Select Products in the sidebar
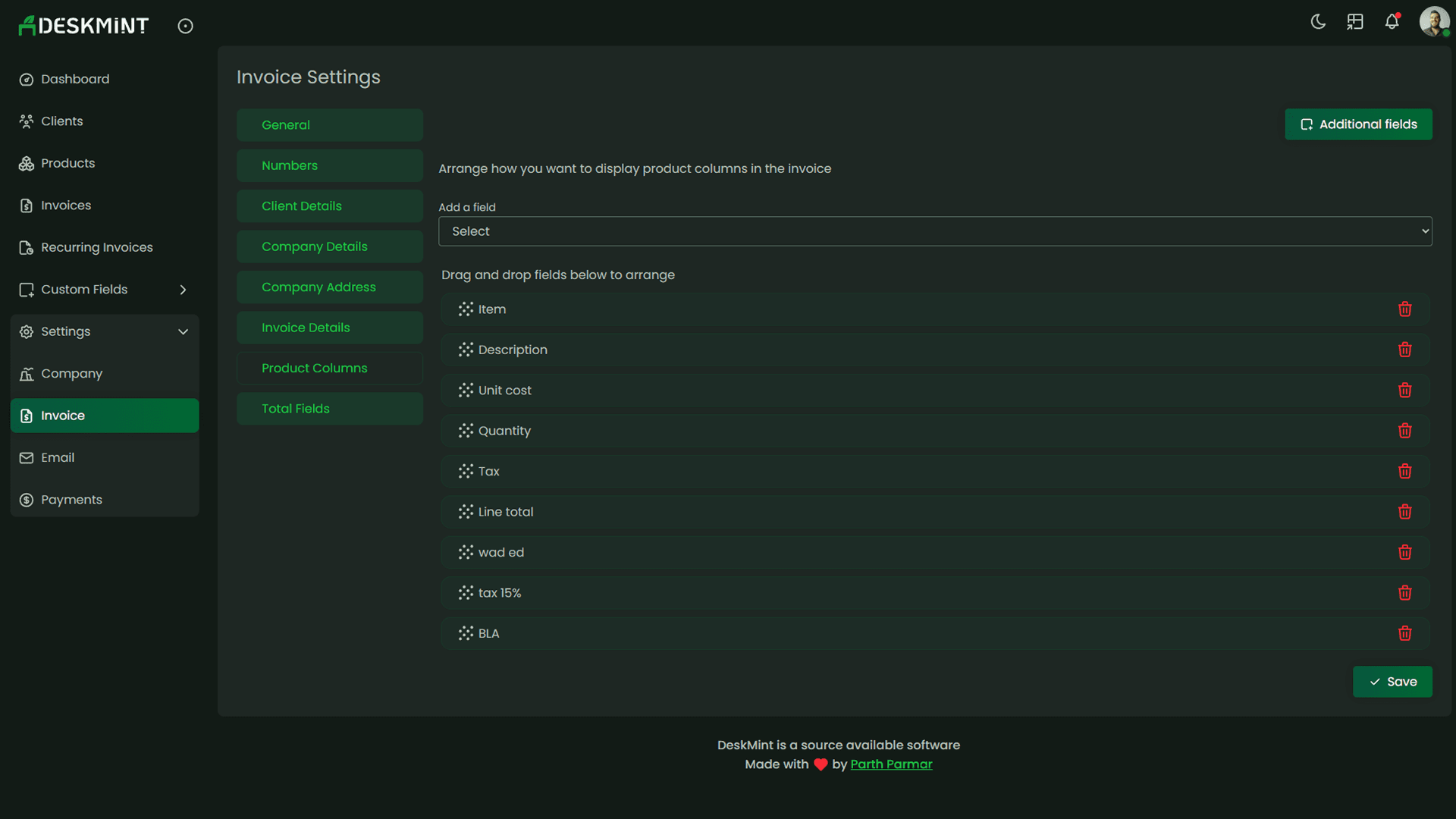Viewport: 1456px width, 819px height. pos(67,163)
